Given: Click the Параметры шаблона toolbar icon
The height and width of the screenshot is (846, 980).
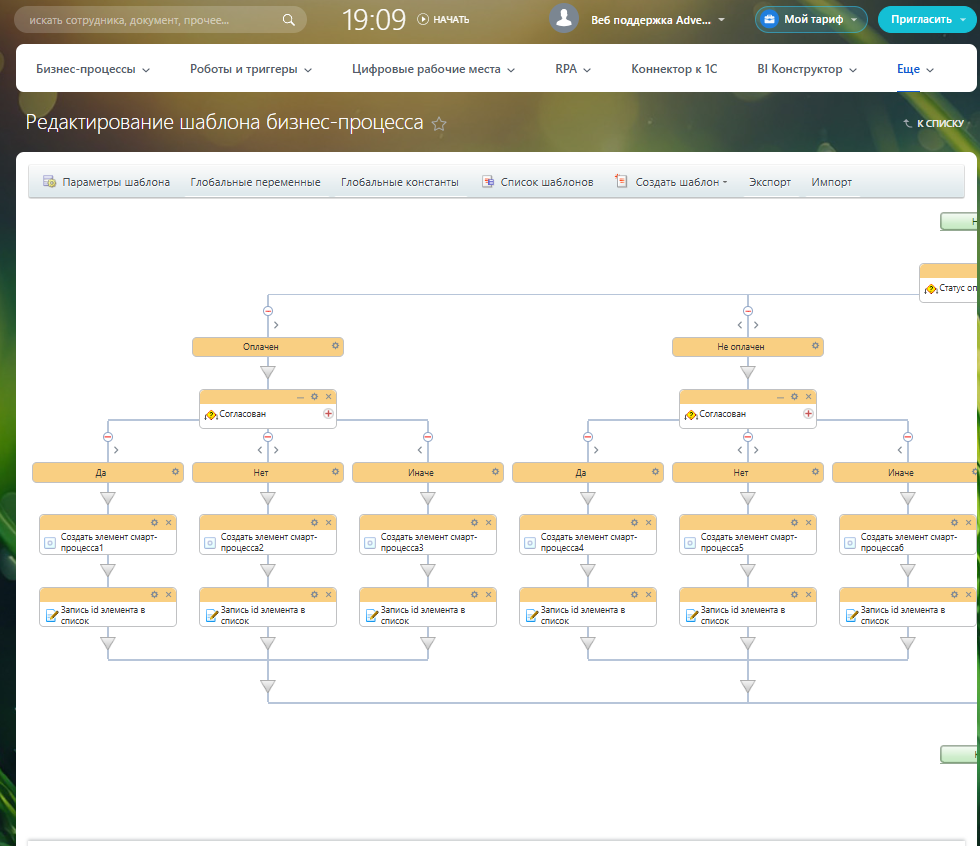Looking at the screenshot, I should click(x=49, y=182).
